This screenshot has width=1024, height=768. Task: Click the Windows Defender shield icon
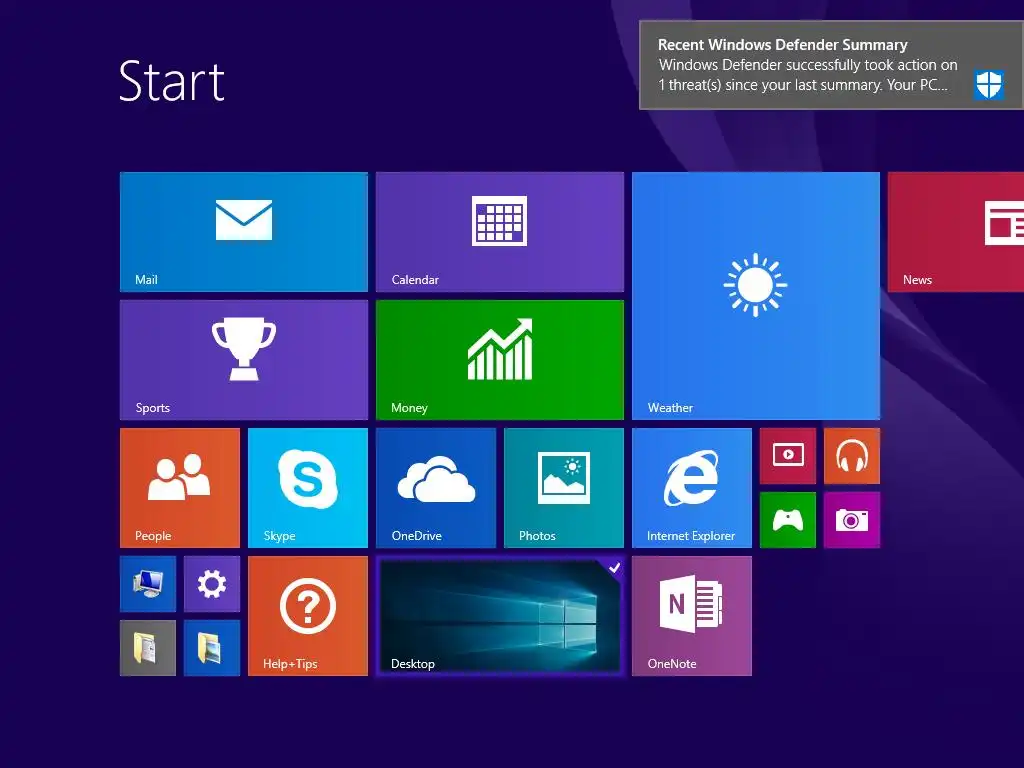coord(989,85)
